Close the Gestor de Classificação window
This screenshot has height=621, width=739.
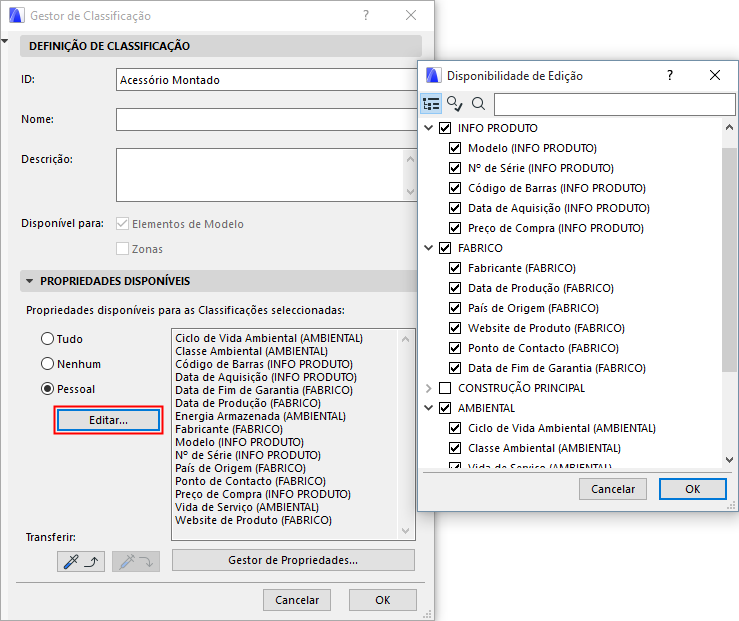click(411, 16)
